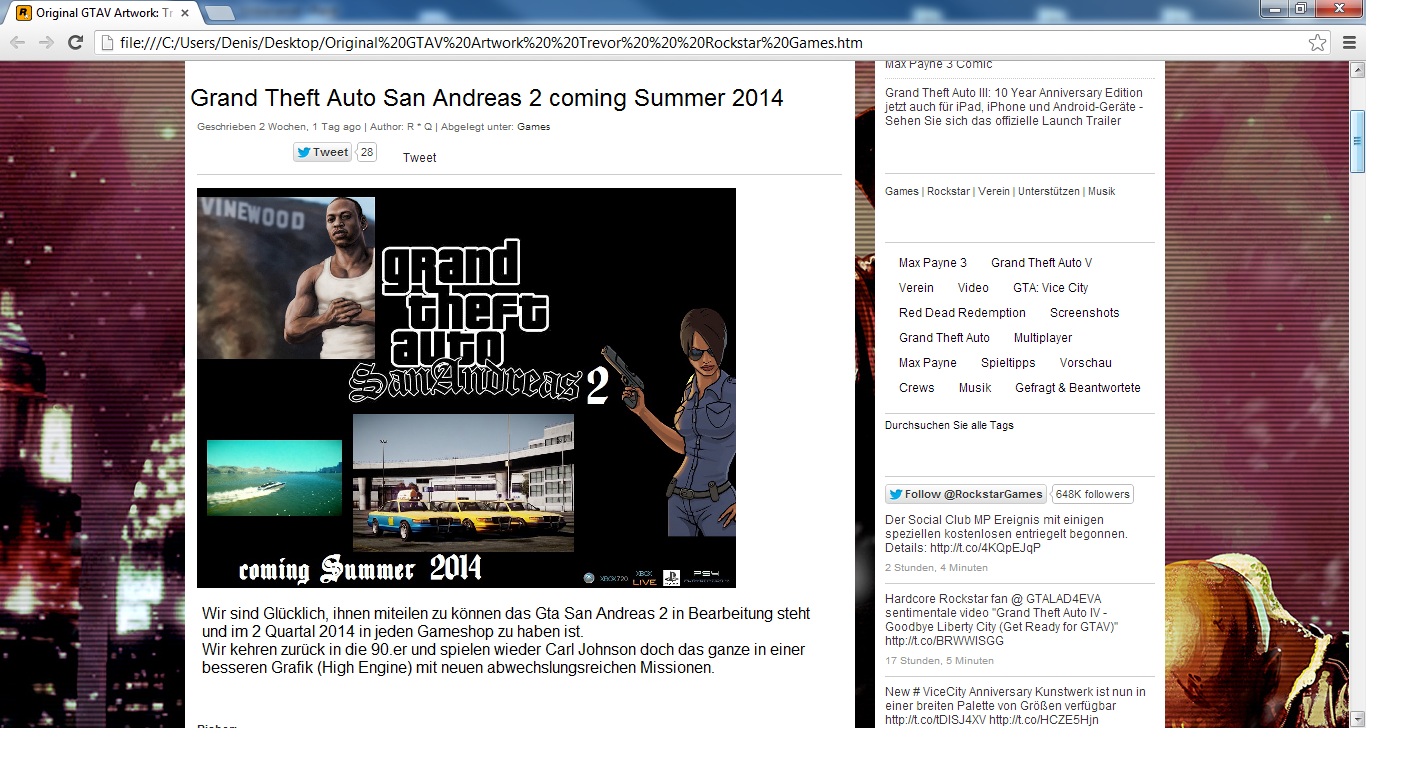Open the Red Dead Redemption tag

click(x=962, y=313)
